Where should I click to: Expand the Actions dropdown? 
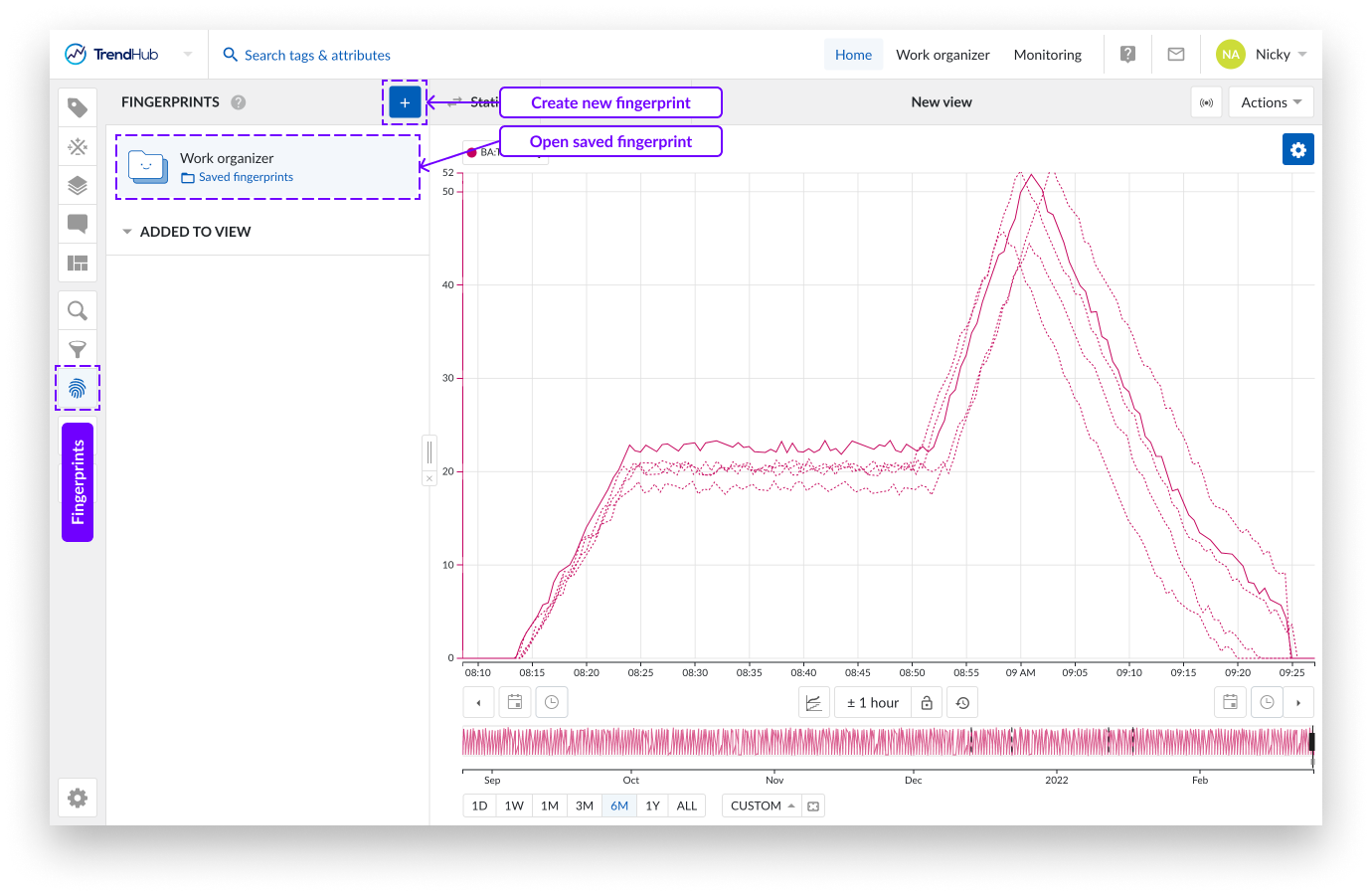coord(1271,102)
